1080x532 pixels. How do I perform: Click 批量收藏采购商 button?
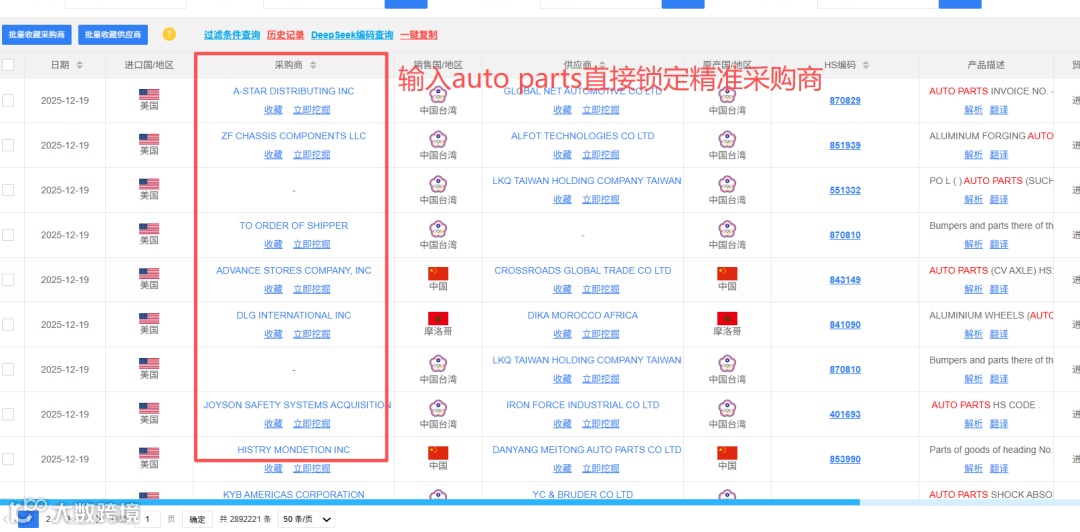(37, 34)
